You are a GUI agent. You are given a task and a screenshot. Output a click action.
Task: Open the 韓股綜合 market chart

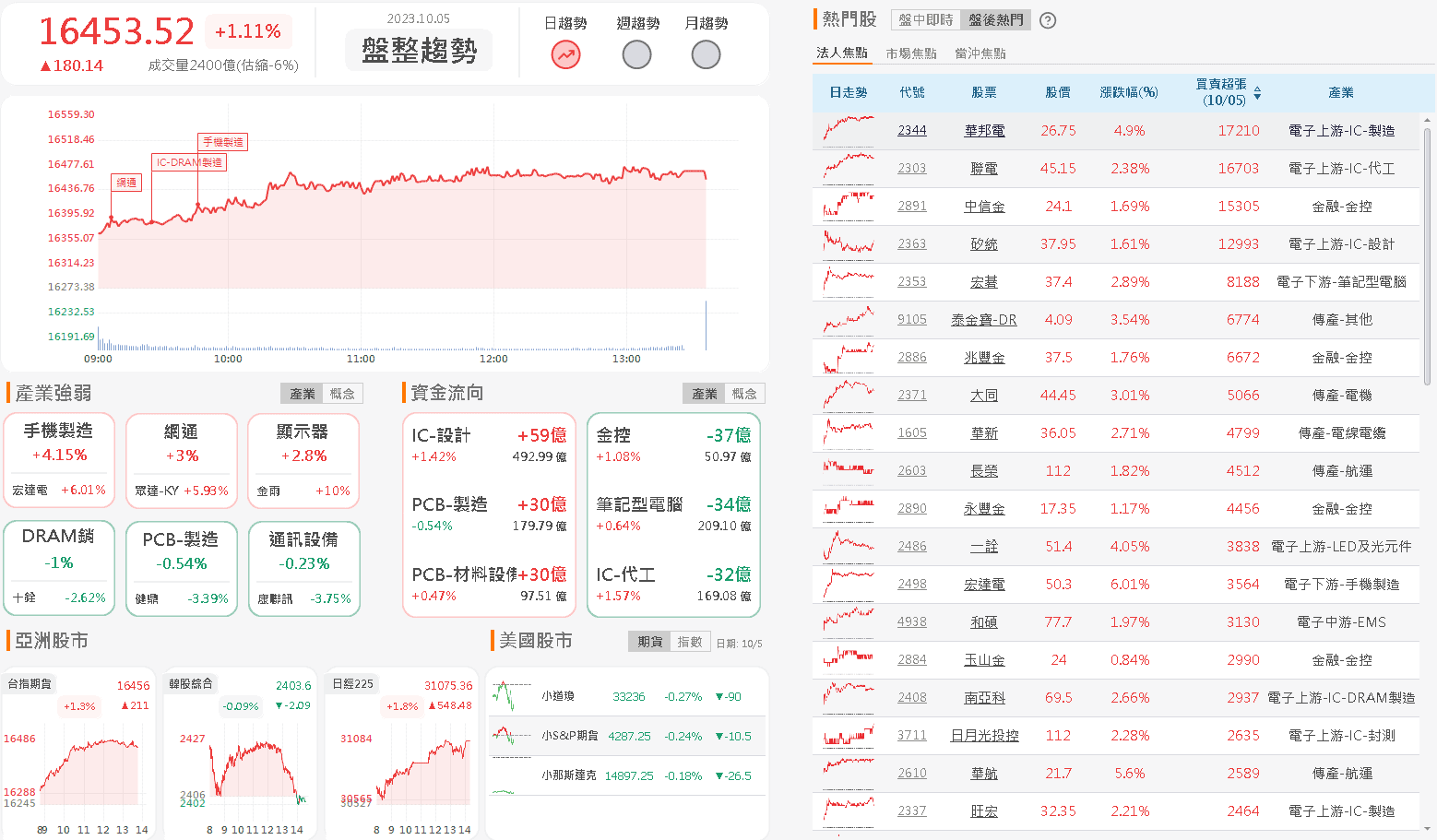click(240, 753)
